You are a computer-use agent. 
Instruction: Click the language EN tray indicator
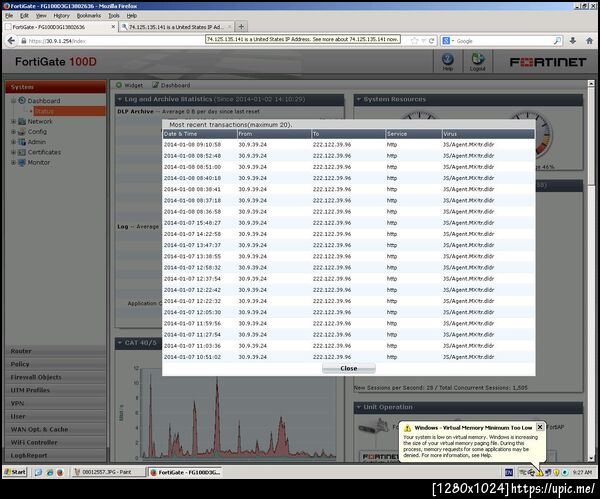(509, 473)
